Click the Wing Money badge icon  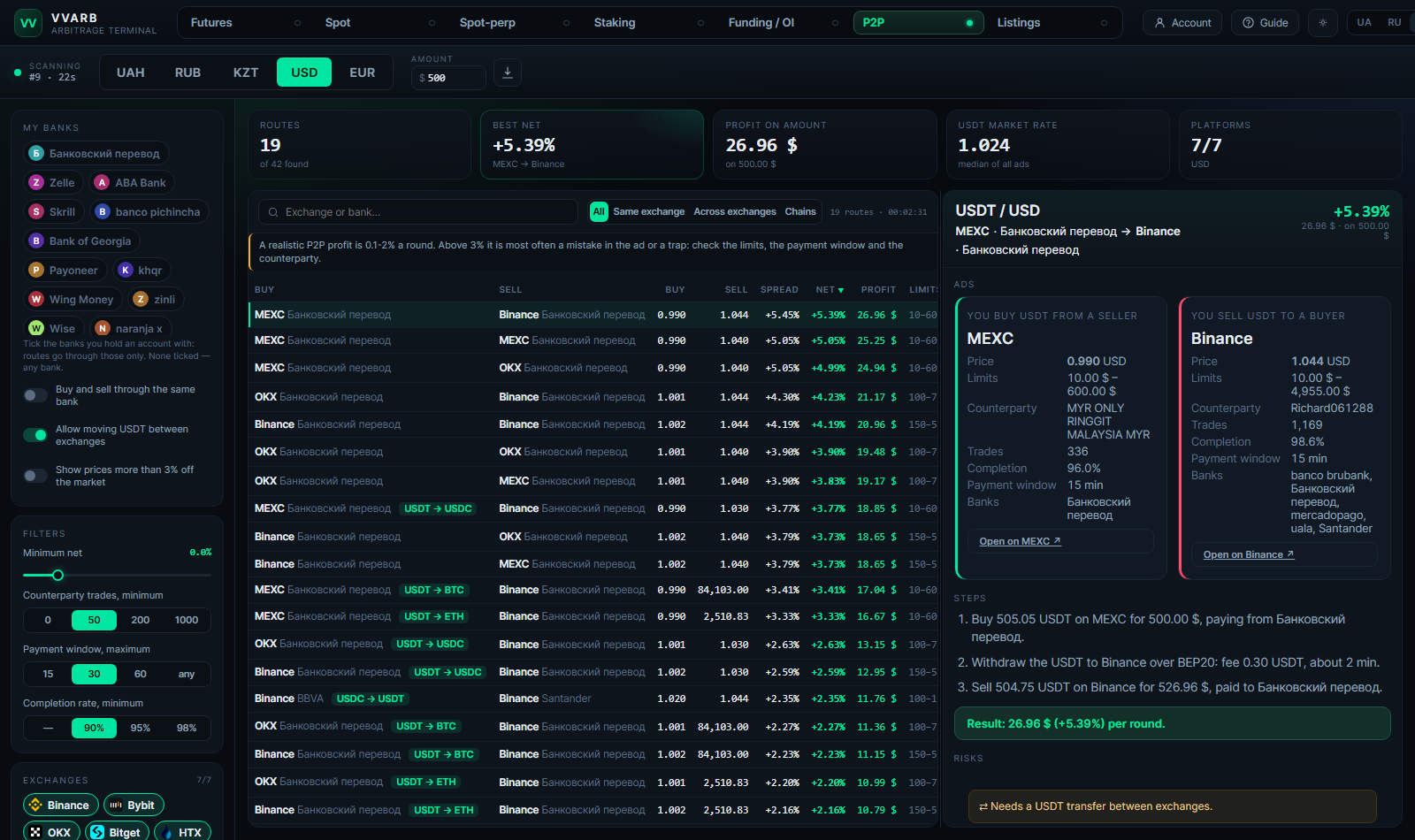(x=36, y=300)
